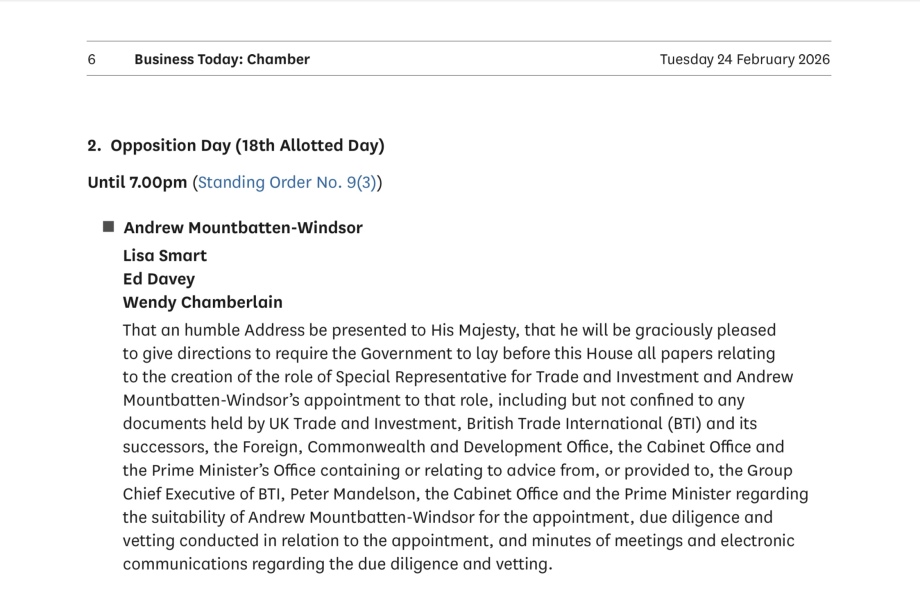
Task: Click the bold Andrew Mountbatten-Windsor motion title
Action: tap(243, 227)
